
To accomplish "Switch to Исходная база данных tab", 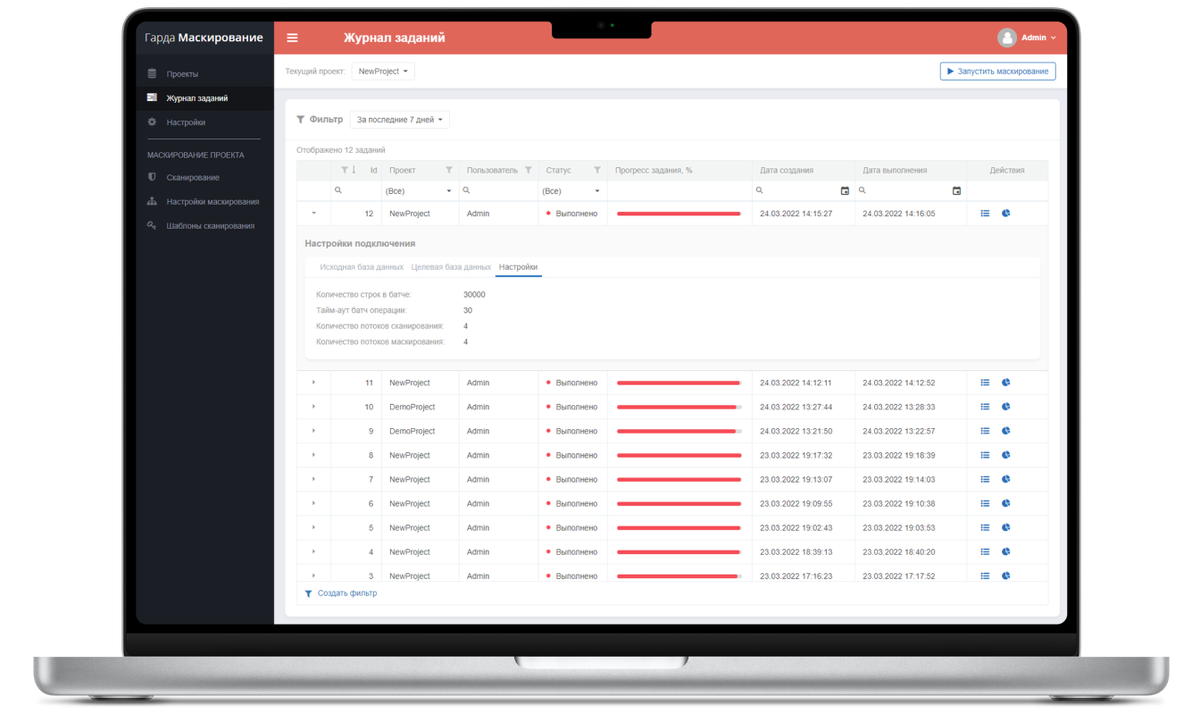I will tap(361, 267).
